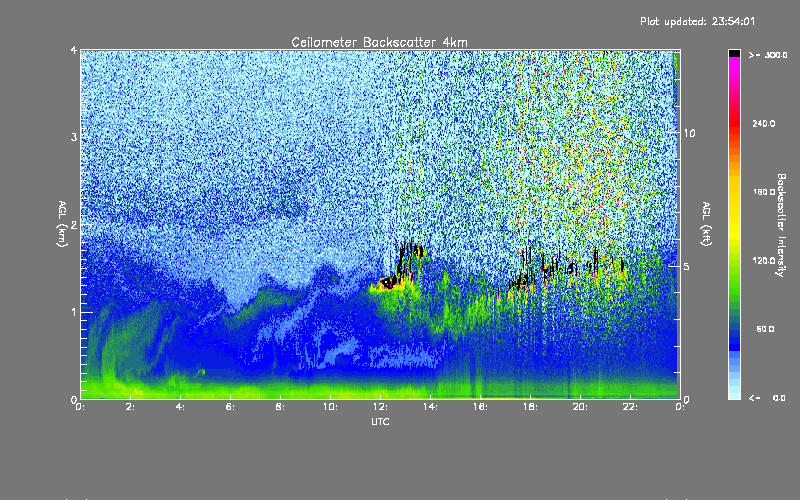Click the colorbar's '240.0' label

764,123
